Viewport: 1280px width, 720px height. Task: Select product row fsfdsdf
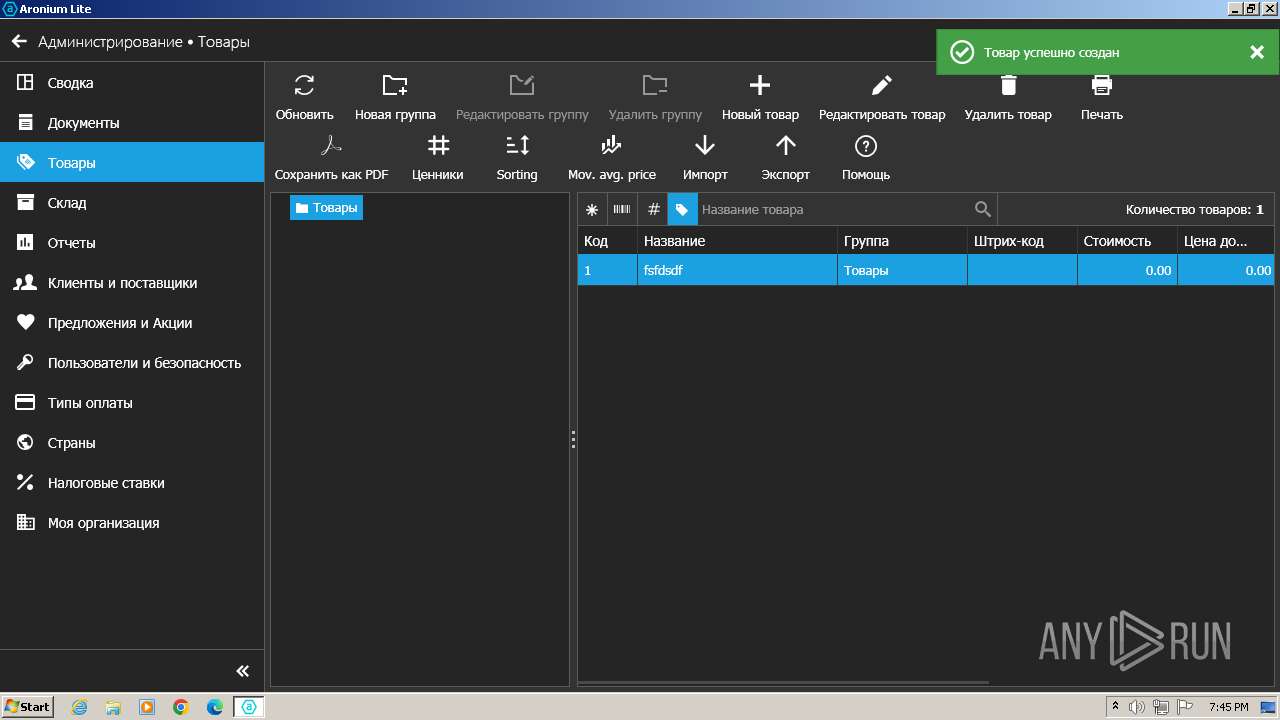point(926,270)
